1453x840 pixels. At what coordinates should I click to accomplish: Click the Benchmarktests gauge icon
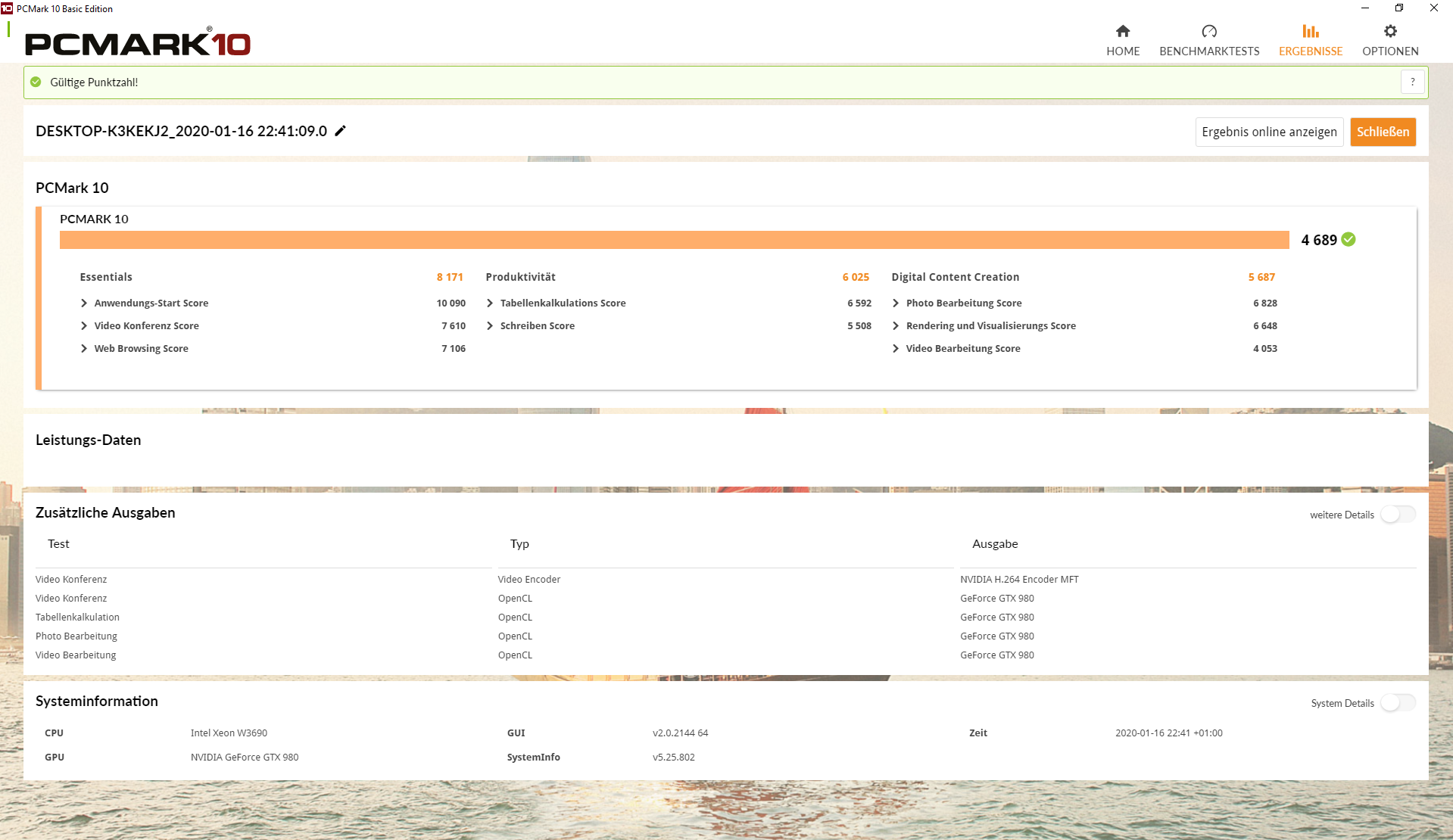(1209, 31)
